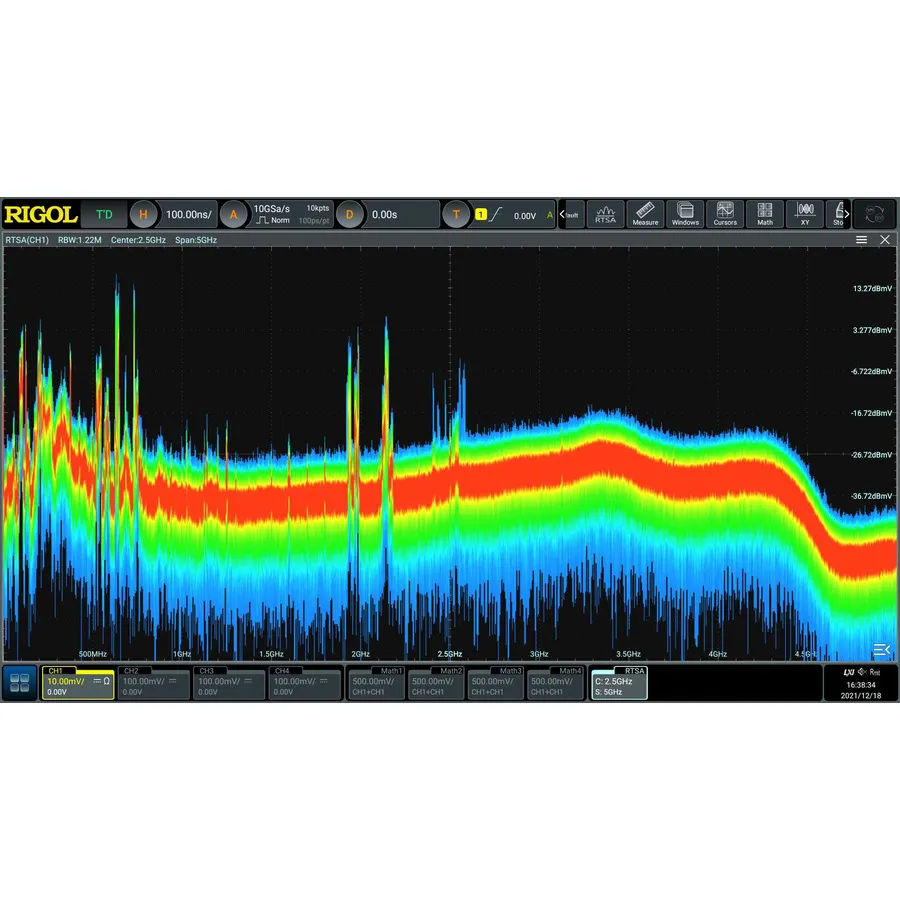Open the Math function panel
Image resolution: width=900 pixels, height=900 pixels.
click(765, 214)
